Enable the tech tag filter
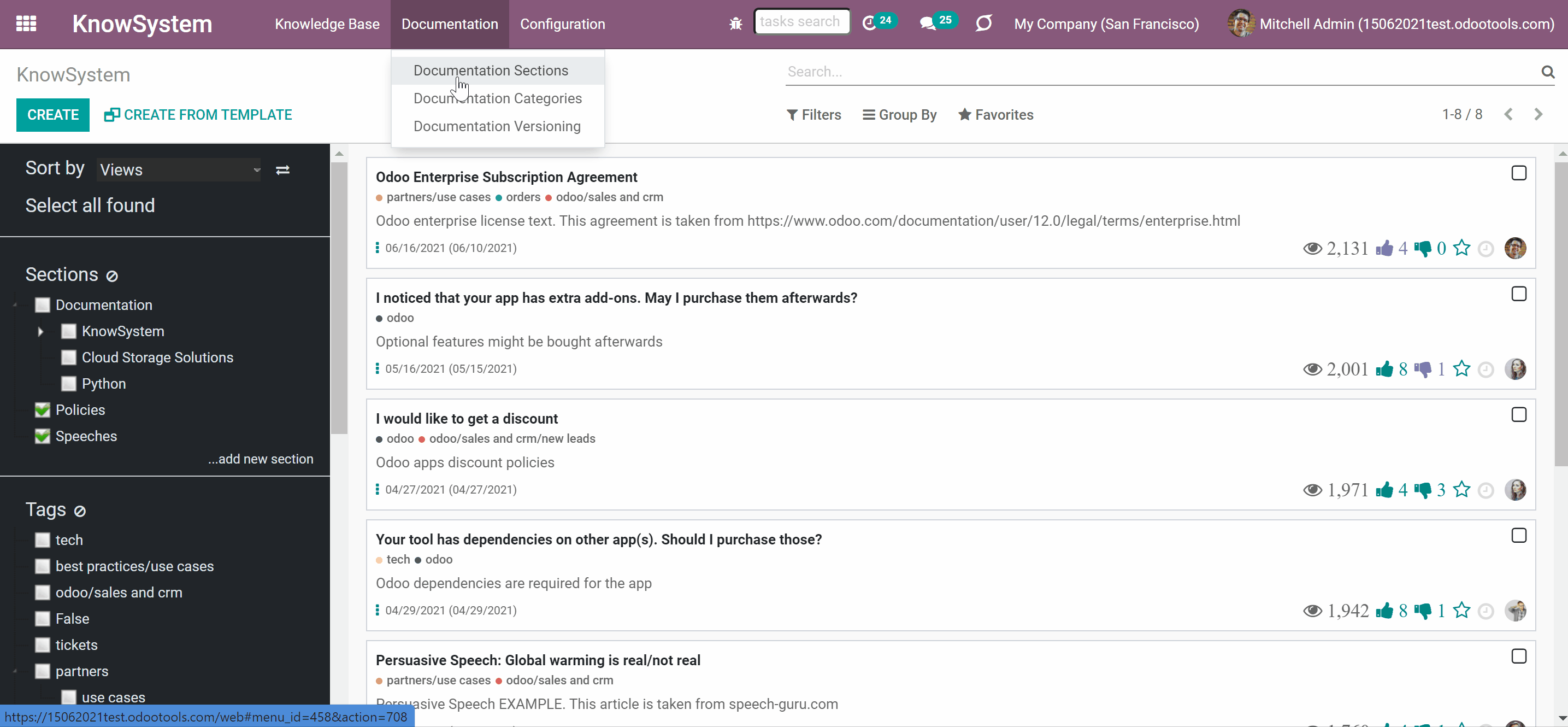Viewport: 1568px width, 727px height. pos(42,540)
